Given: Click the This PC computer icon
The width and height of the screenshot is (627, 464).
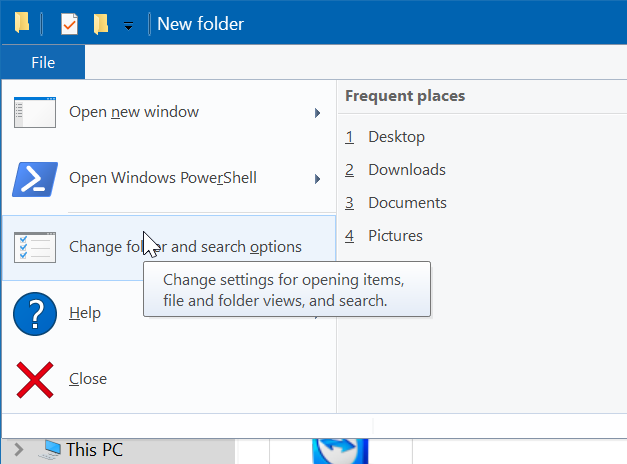Looking at the screenshot, I should point(50,450).
